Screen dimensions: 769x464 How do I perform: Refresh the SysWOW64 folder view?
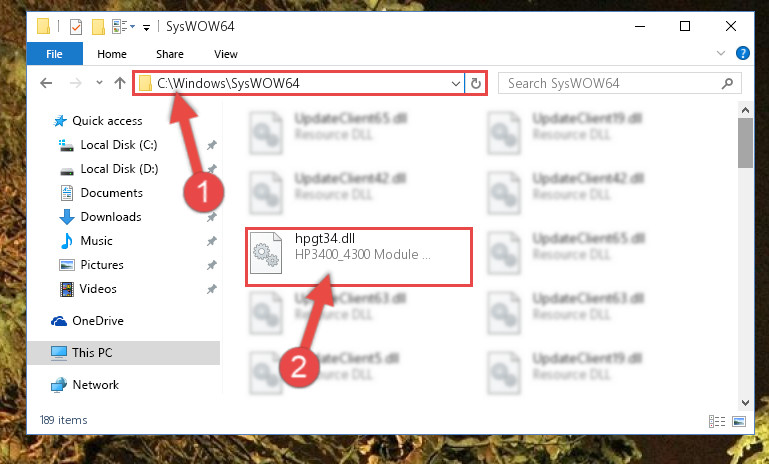[x=476, y=83]
